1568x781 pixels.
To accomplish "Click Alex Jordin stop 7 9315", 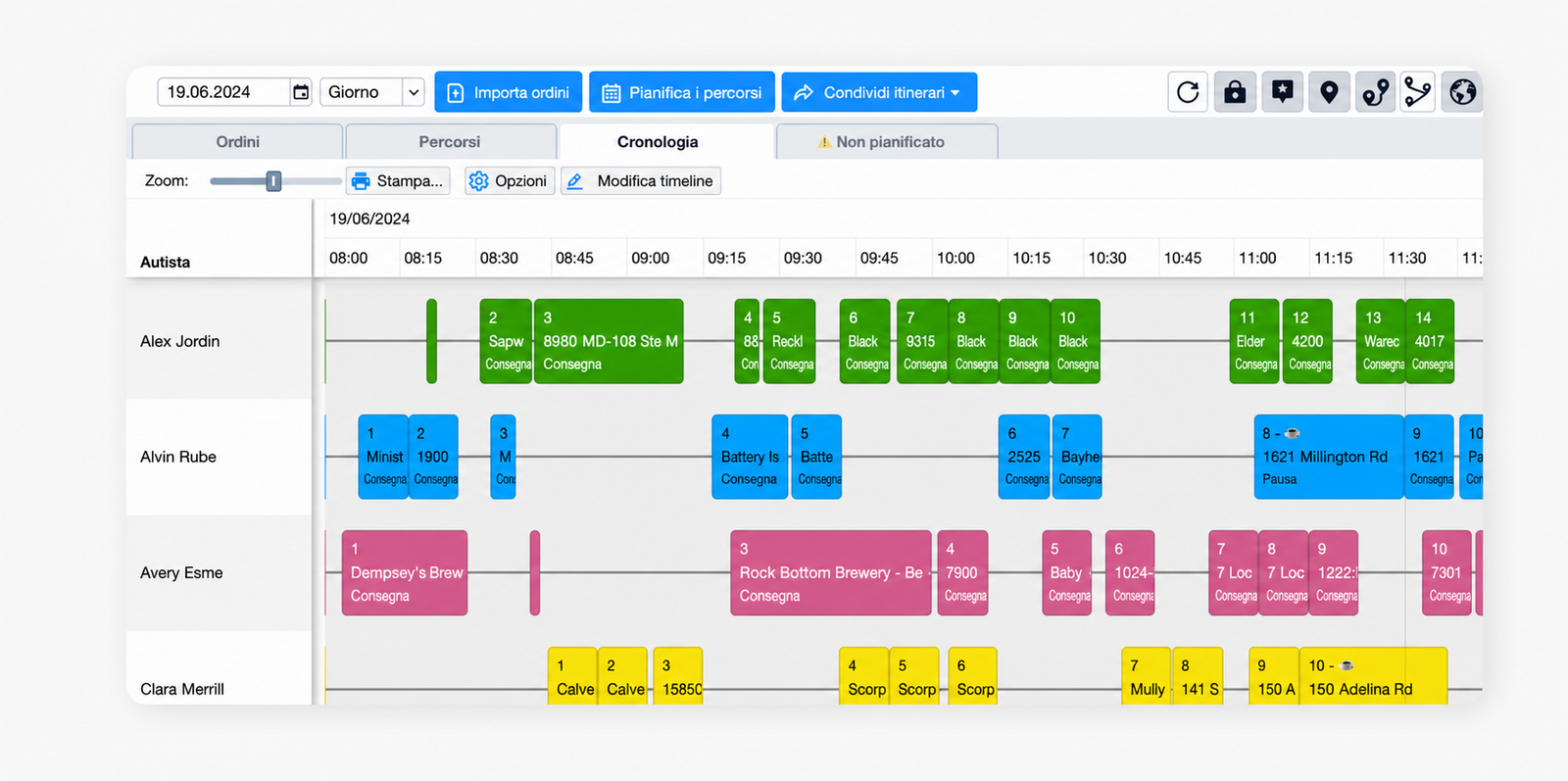I will click(x=922, y=341).
